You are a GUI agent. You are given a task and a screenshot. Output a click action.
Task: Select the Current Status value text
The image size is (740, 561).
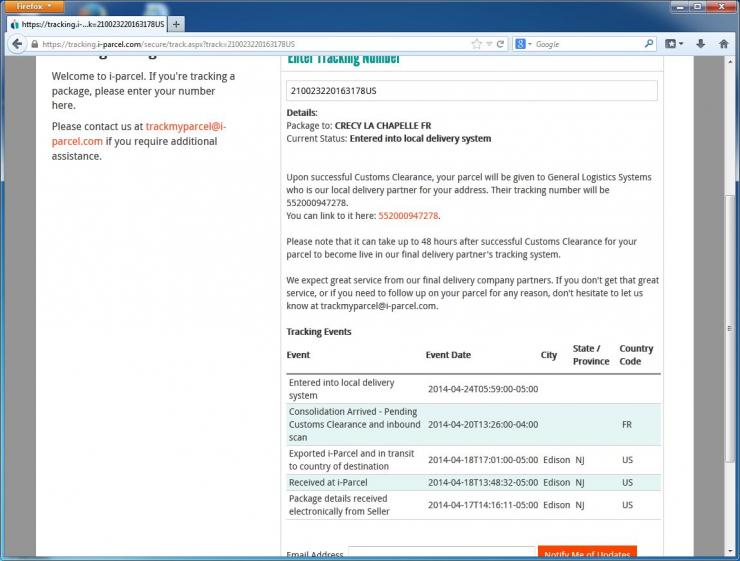pyautogui.click(x=420, y=139)
